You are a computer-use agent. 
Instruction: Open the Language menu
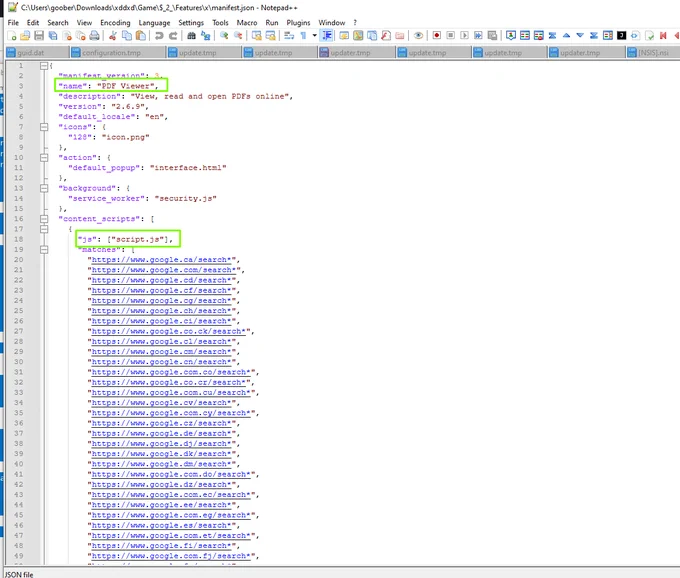154,23
